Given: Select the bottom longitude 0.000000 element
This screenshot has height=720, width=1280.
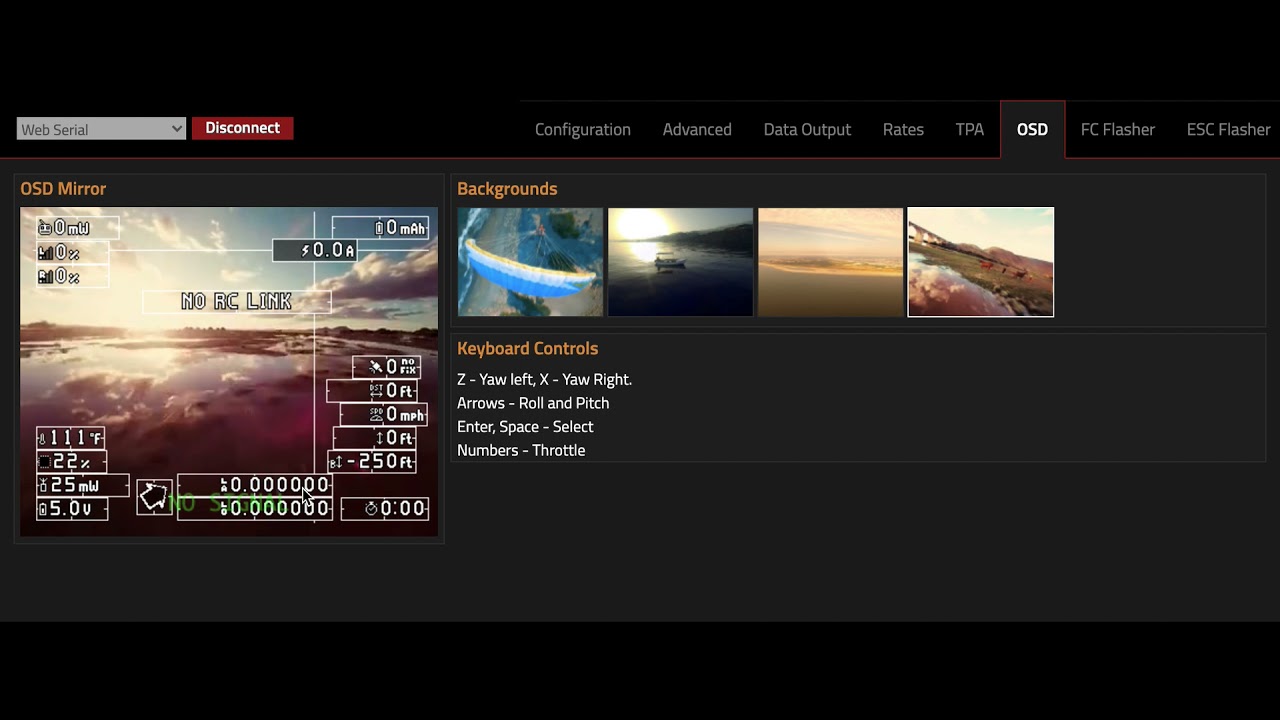Looking at the screenshot, I should click(255, 508).
